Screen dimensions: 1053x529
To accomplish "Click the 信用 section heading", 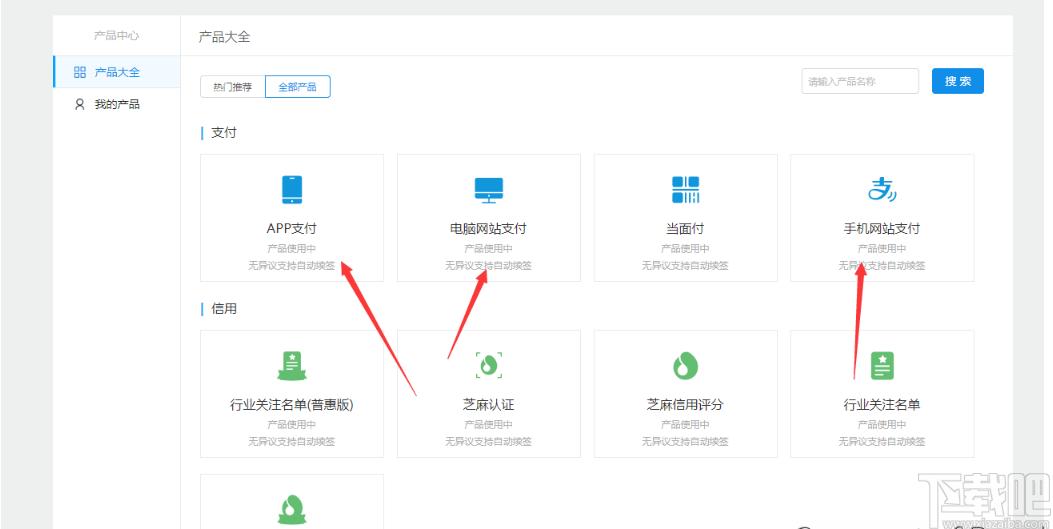I will (x=224, y=309).
